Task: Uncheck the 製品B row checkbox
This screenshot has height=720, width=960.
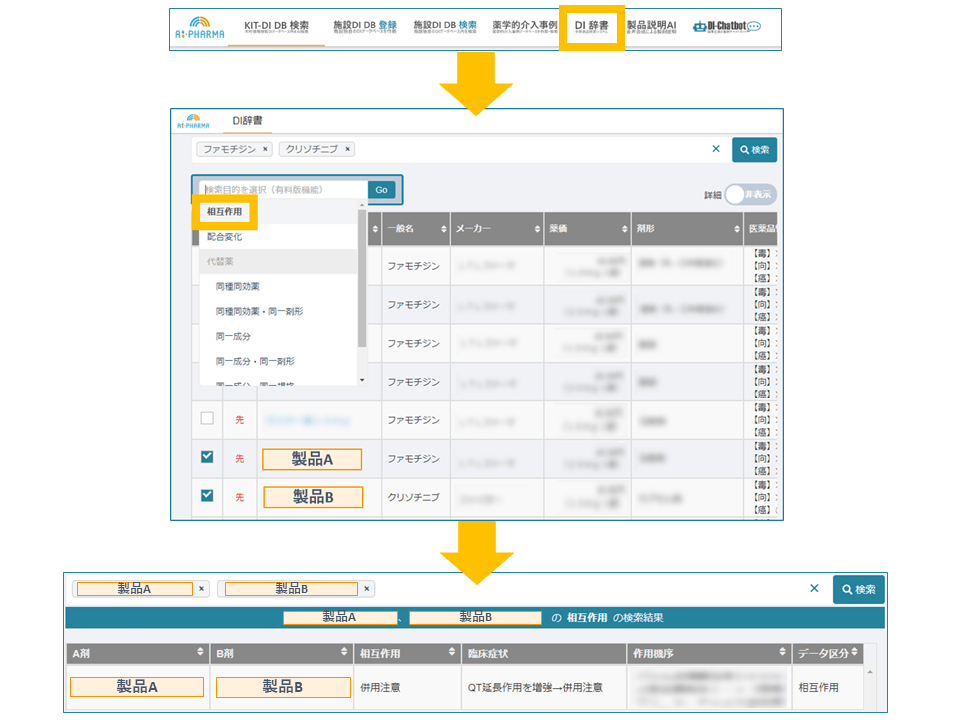Action: pyautogui.click(x=207, y=495)
